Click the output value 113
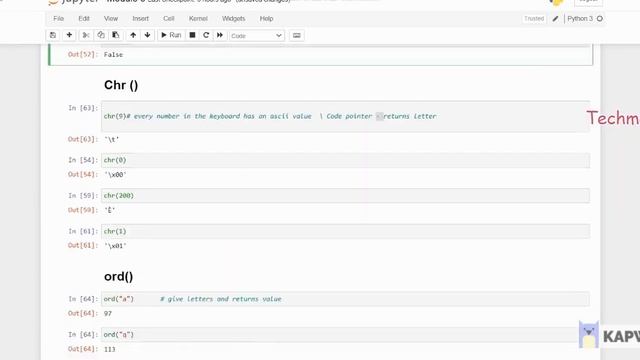 coord(109,349)
